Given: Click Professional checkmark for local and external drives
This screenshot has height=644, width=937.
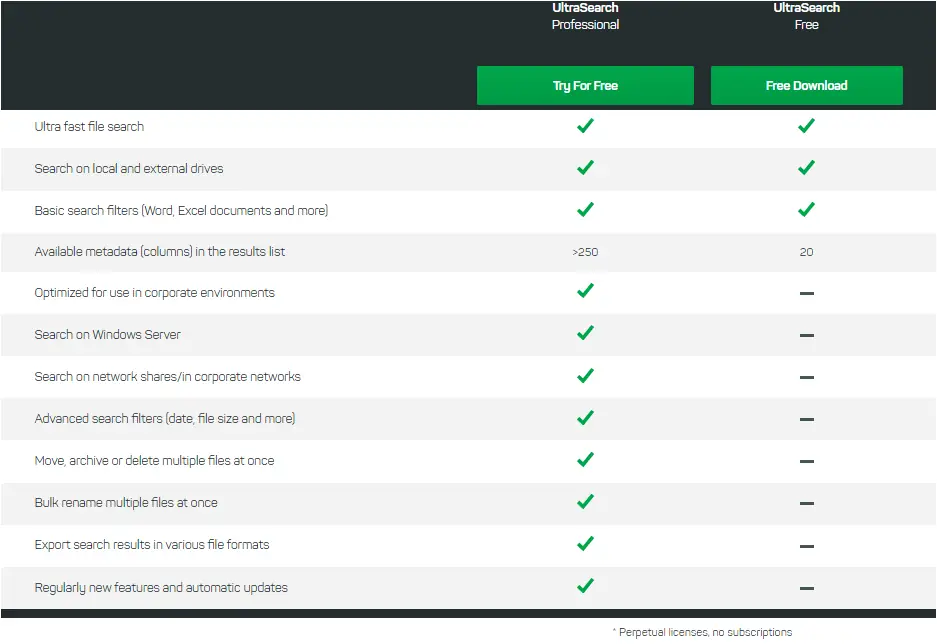Looking at the screenshot, I should tap(586, 168).
